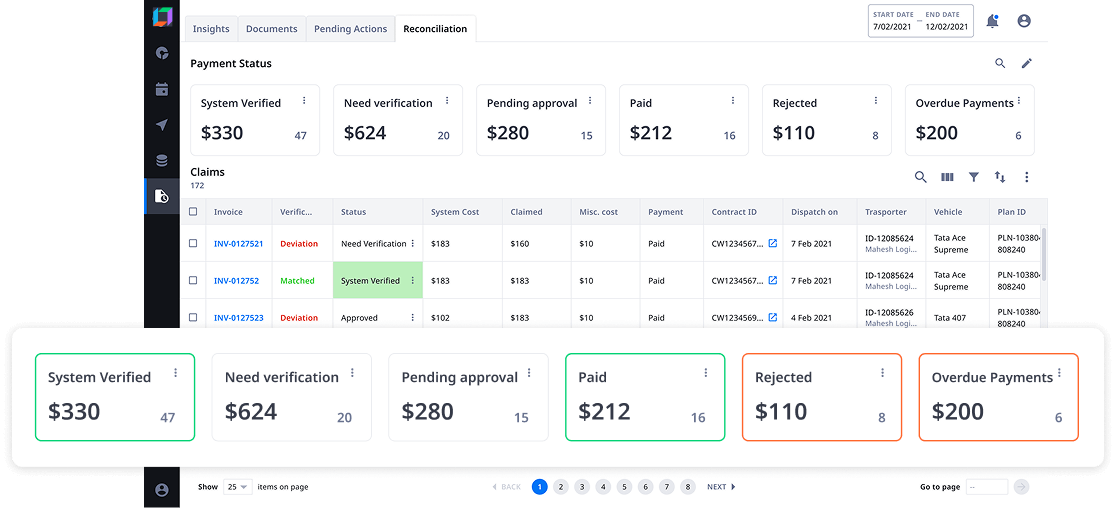
Task: Edit Payment Status cards with pencil icon
Action: 1026,63
